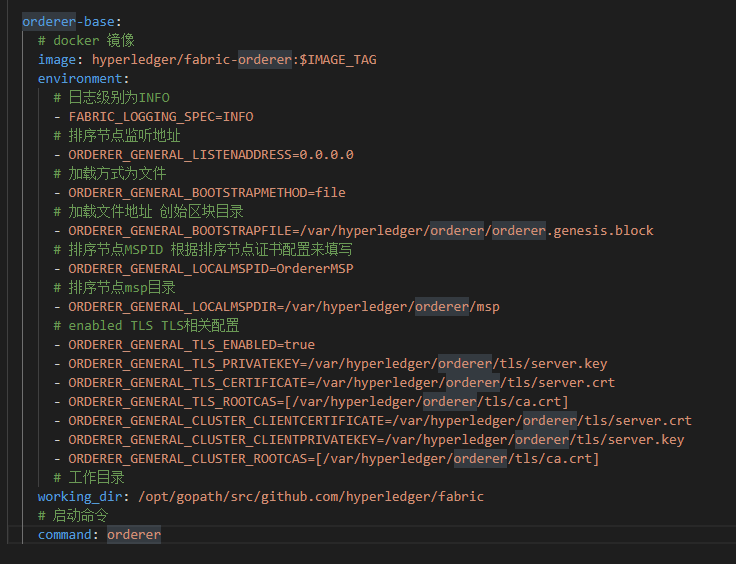Click the '# 日志级别为INFO' comment
Image resolution: width=736 pixels, height=564 pixels.
point(112,98)
